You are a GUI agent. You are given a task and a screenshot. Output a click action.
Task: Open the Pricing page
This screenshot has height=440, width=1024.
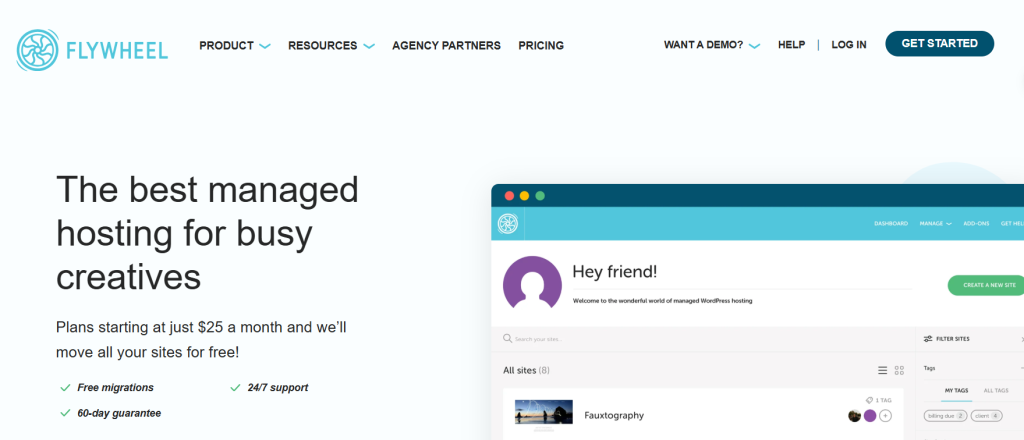[x=541, y=46]
